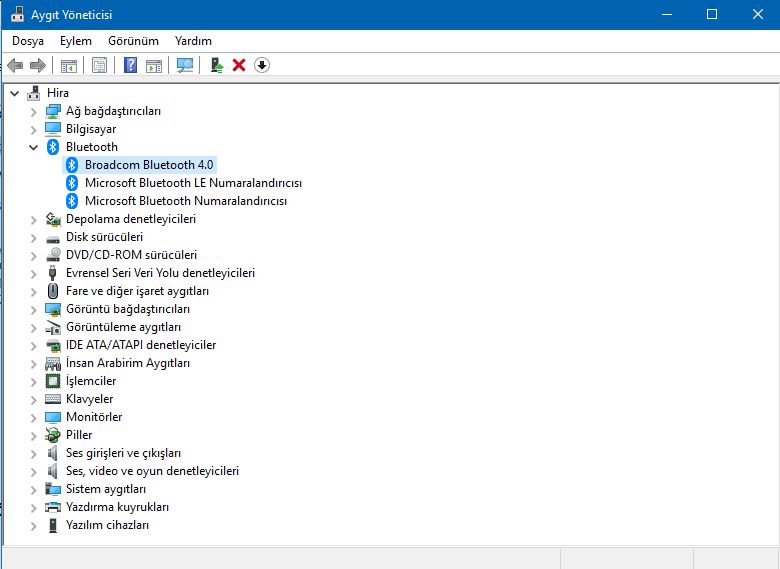Viewport: 780px width, 569px height.
Task: Select Yazdırma kuyrukları label
Action: 117,507
